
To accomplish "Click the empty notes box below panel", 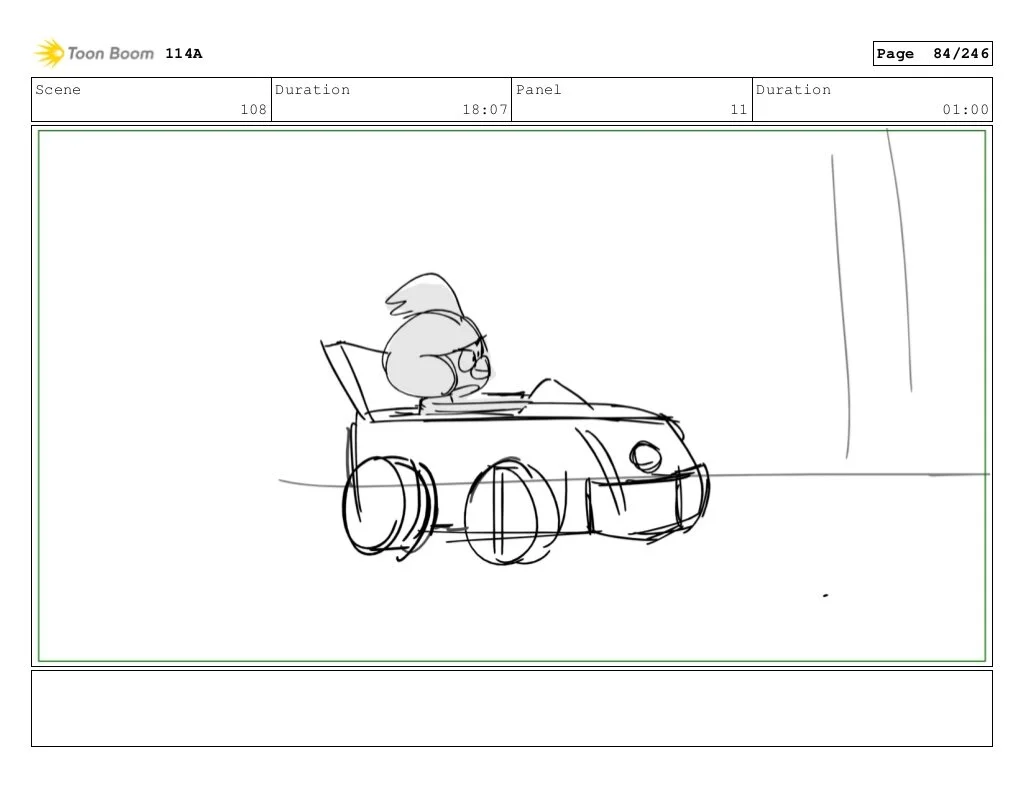I will tap(512, 708).
